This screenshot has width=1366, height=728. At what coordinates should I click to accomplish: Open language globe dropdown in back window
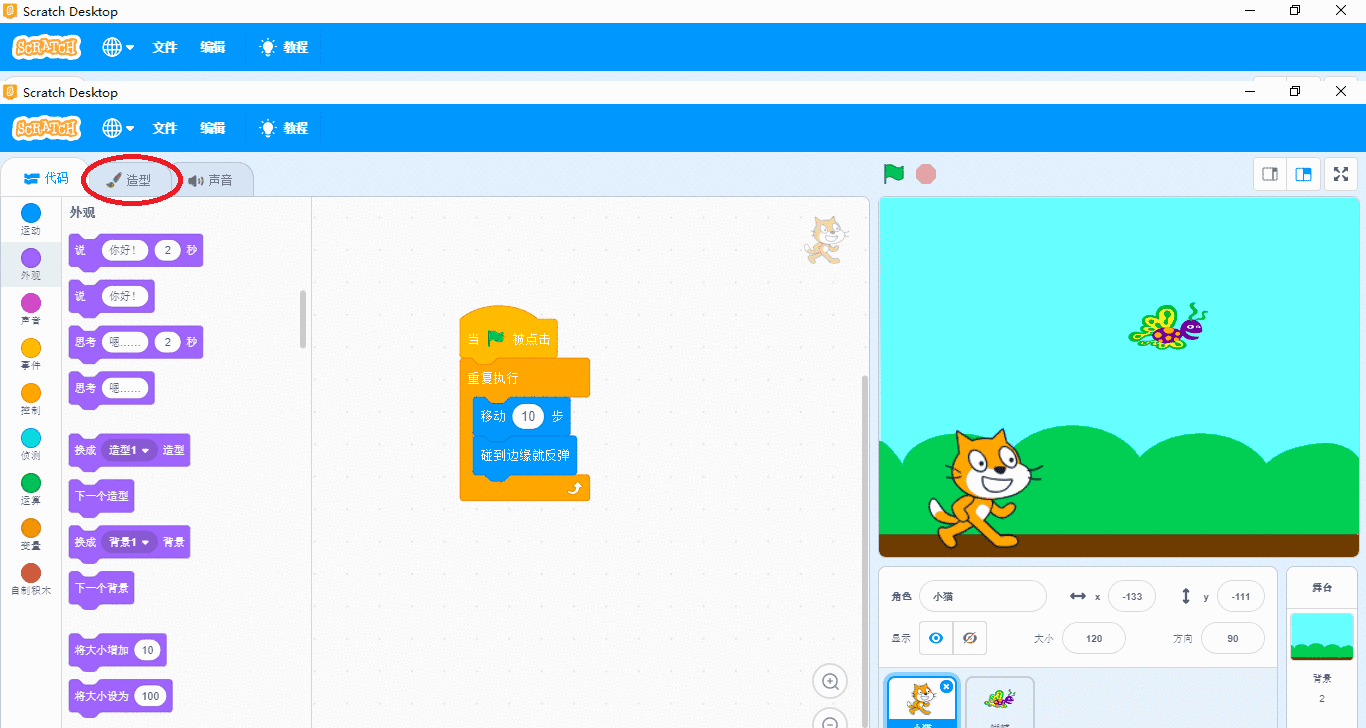pos(118,47)
